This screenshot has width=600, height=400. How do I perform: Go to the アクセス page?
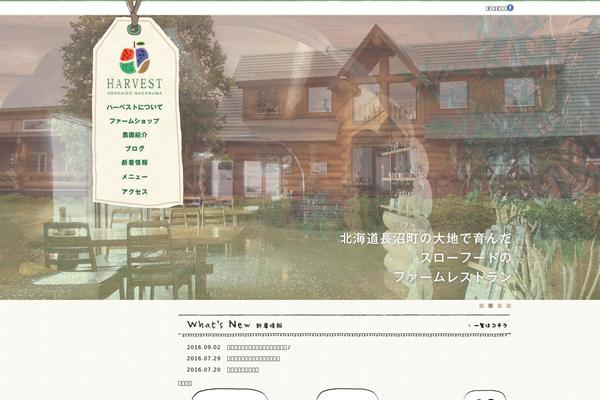pyautogui.click(x=135, y=191)
